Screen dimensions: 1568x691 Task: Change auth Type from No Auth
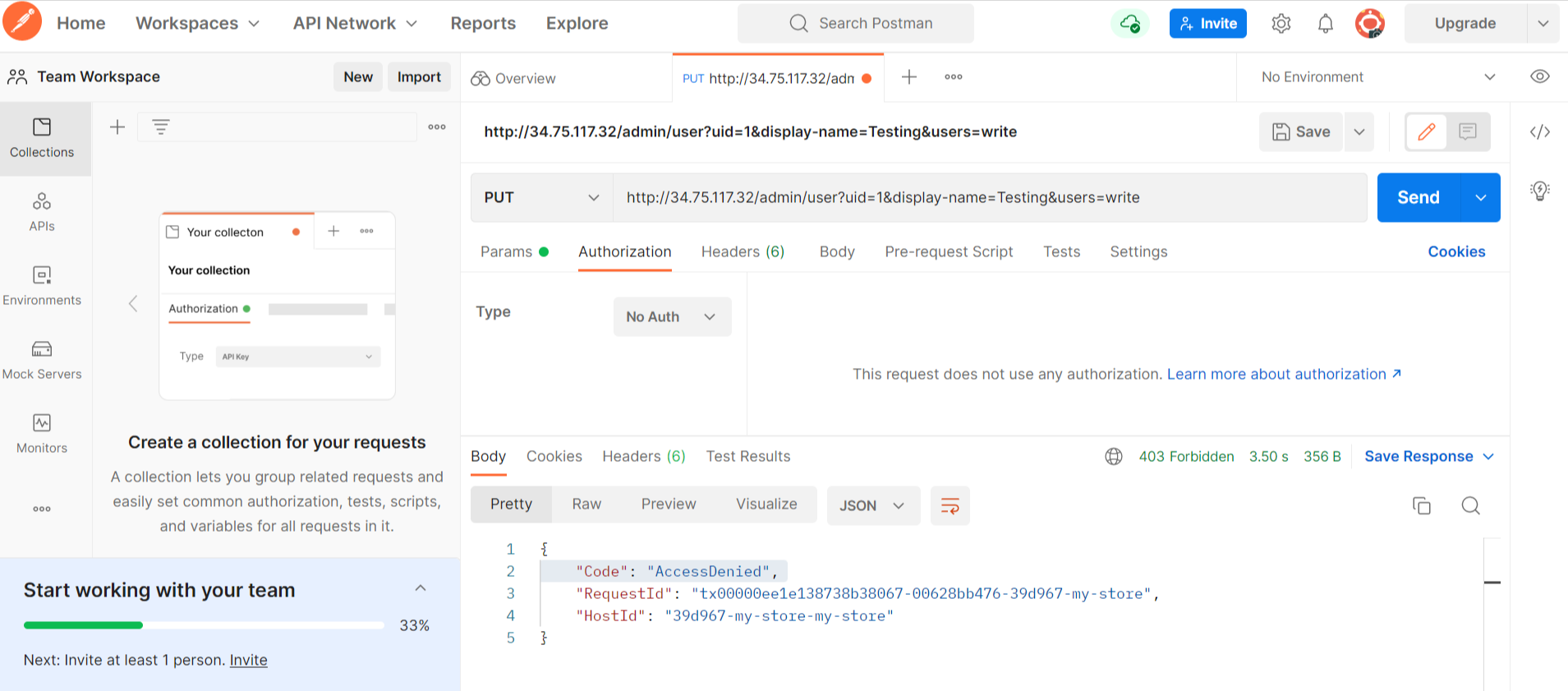[672, 316]
